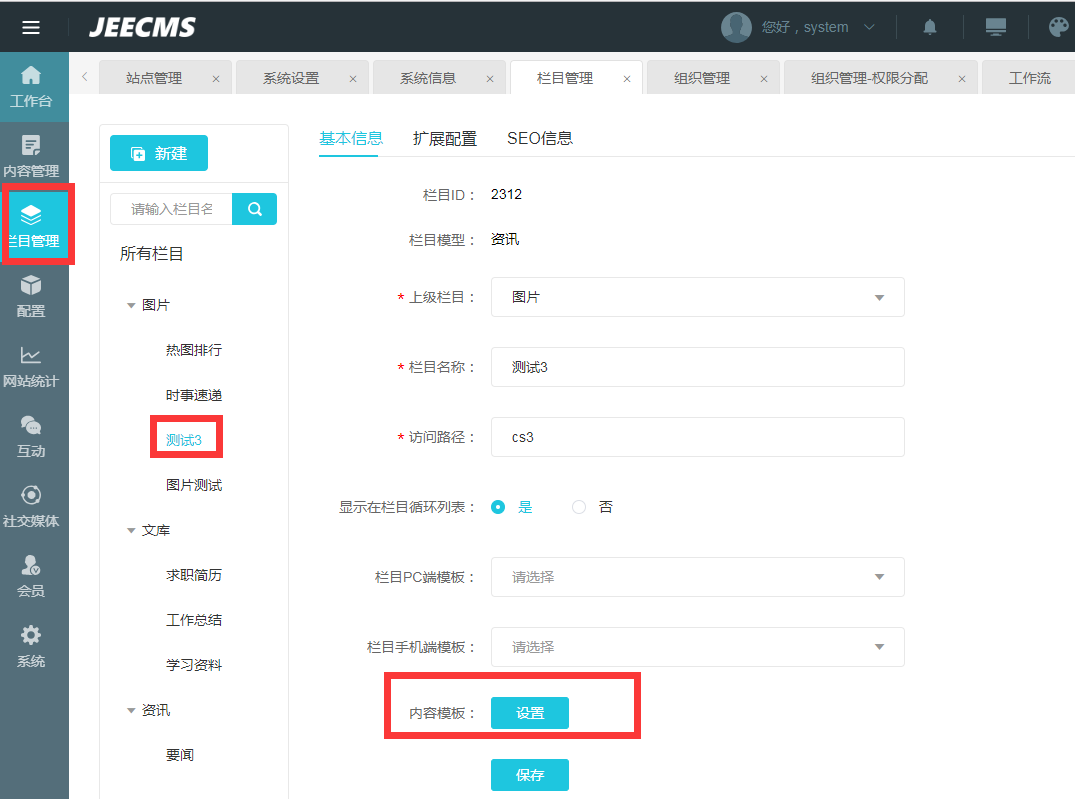This screenshot has height=799, width=1075.
Task: Open the theme palette icon
Action: [x=1059, y=27]
